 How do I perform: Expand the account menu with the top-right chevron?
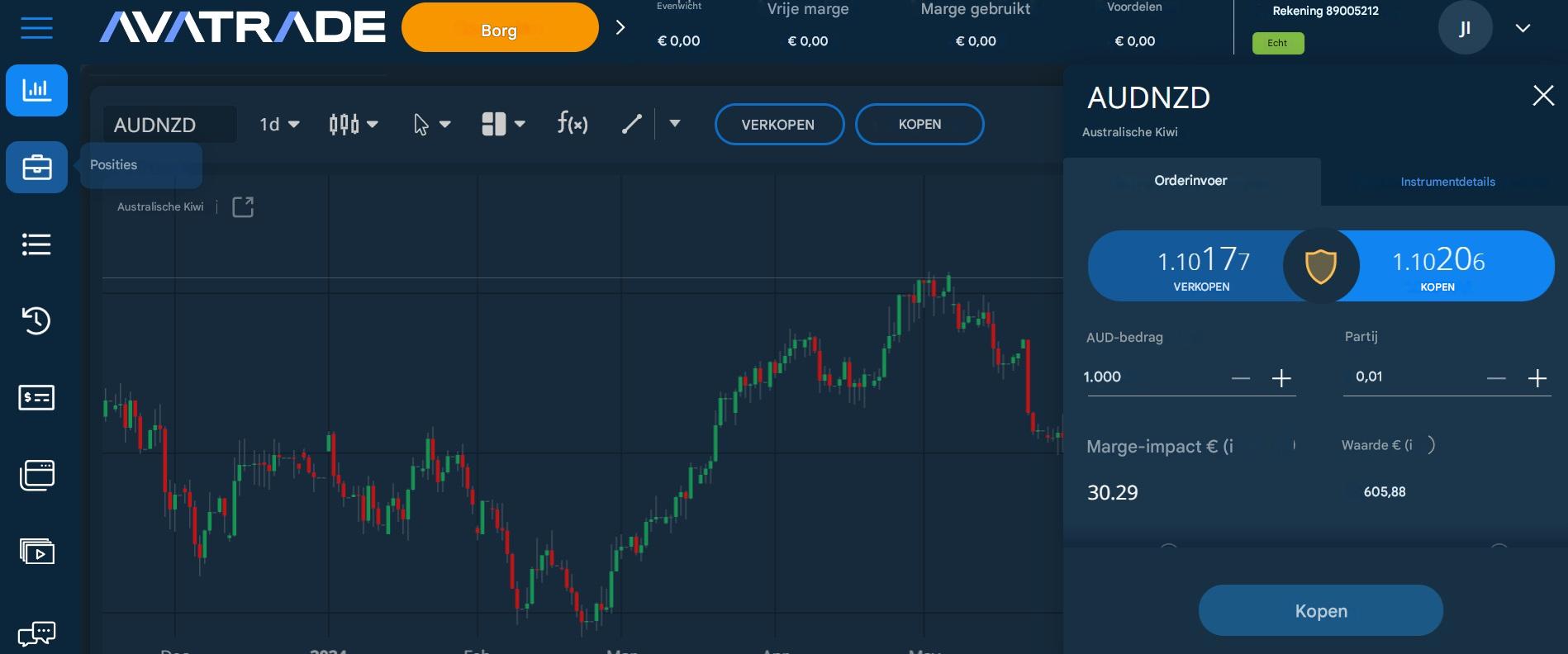click(x=1523, y=27)
